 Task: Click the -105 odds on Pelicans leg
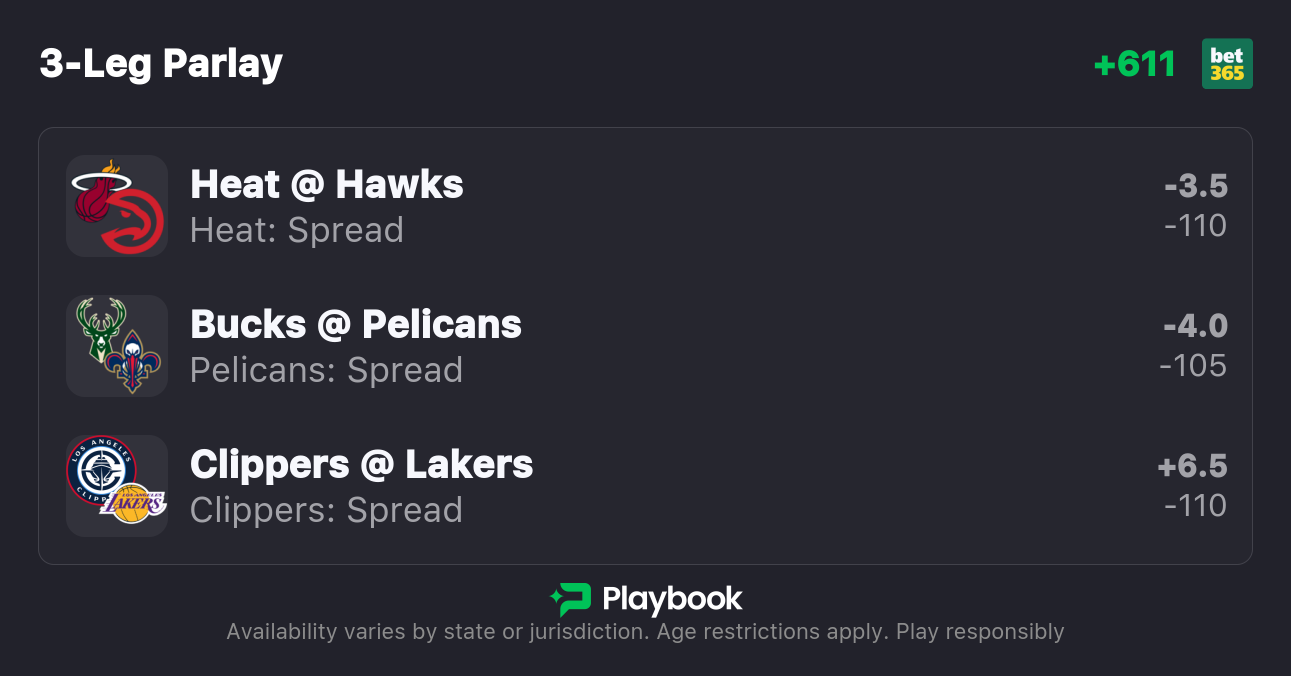1193,366
